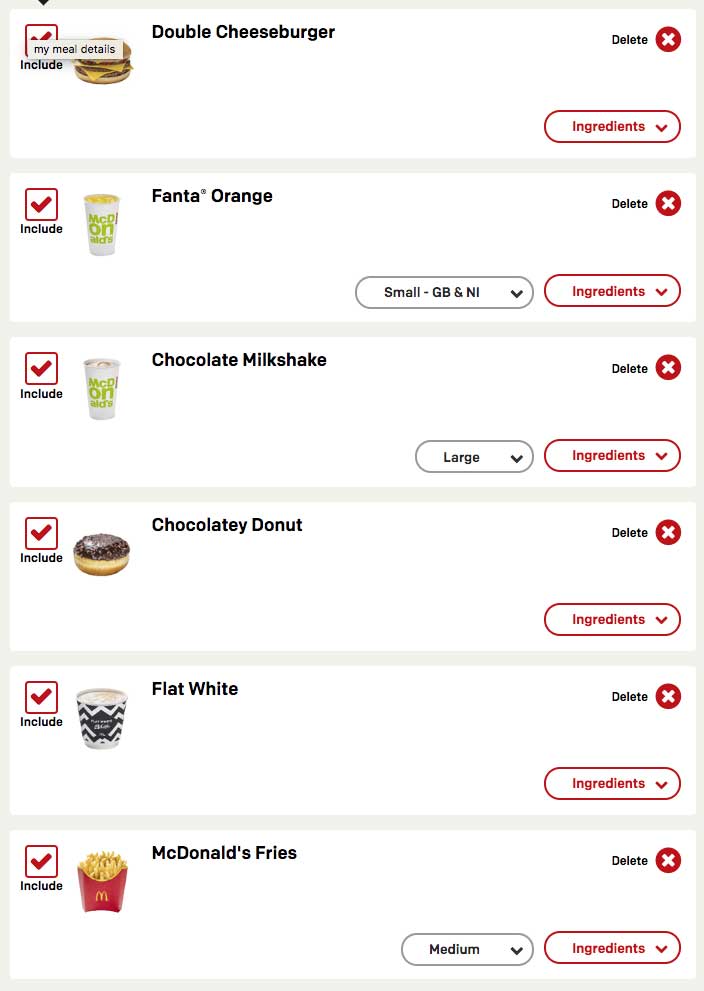Image resolution: width=704 pixels, height=991 pixels.
Task: Uncheck Include for Fanta Orange
Action: pyautogui.click(x=41, y=205)
